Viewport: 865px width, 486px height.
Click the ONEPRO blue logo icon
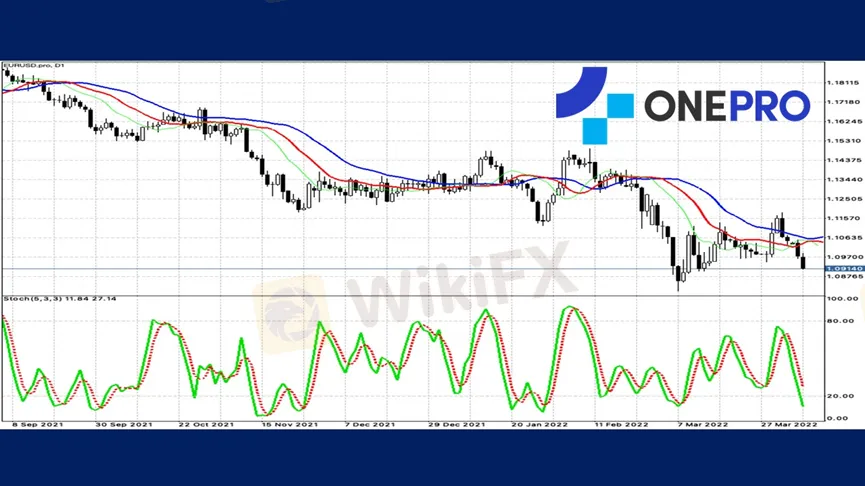(594, 105)
